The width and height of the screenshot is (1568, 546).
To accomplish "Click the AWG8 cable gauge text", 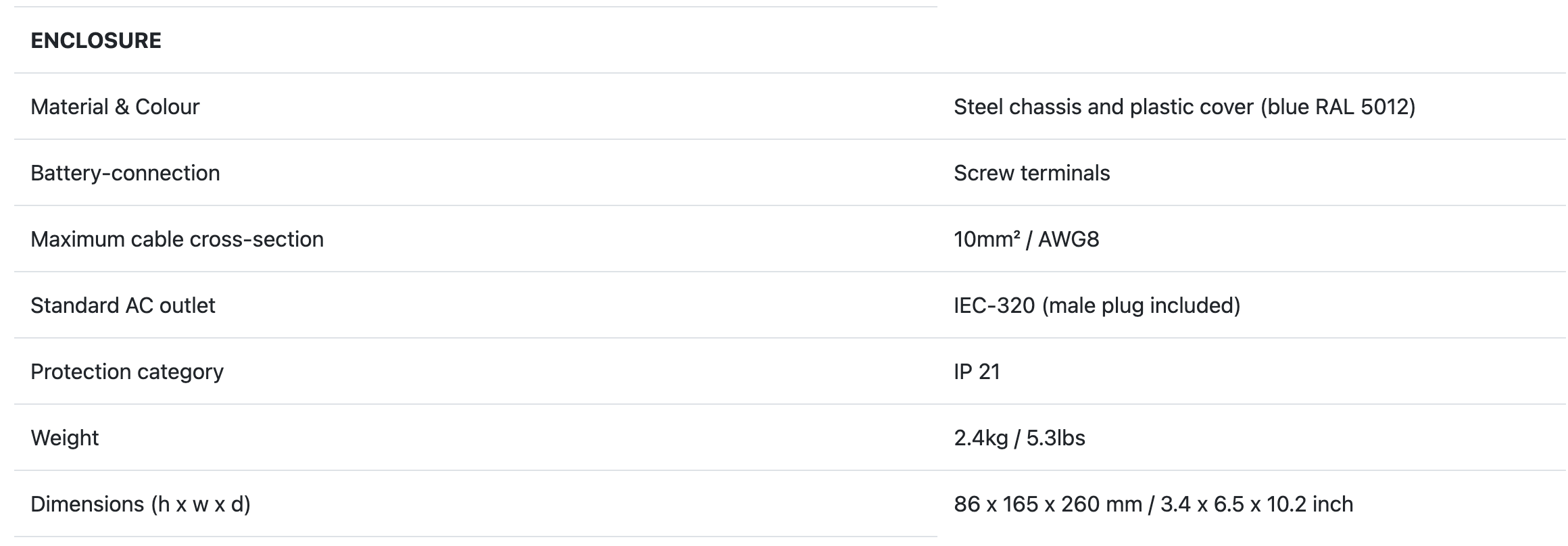I will [x=1069, y=239].
